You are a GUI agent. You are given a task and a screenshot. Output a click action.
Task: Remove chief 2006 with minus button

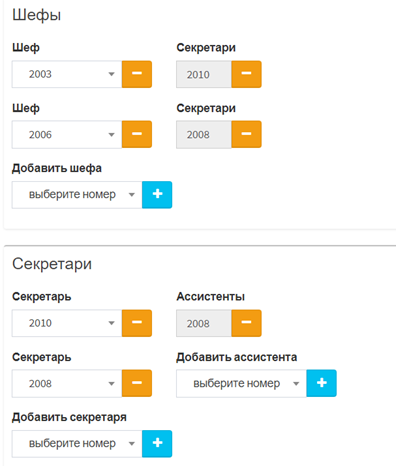pyautogui.click(x=137, y=134)
